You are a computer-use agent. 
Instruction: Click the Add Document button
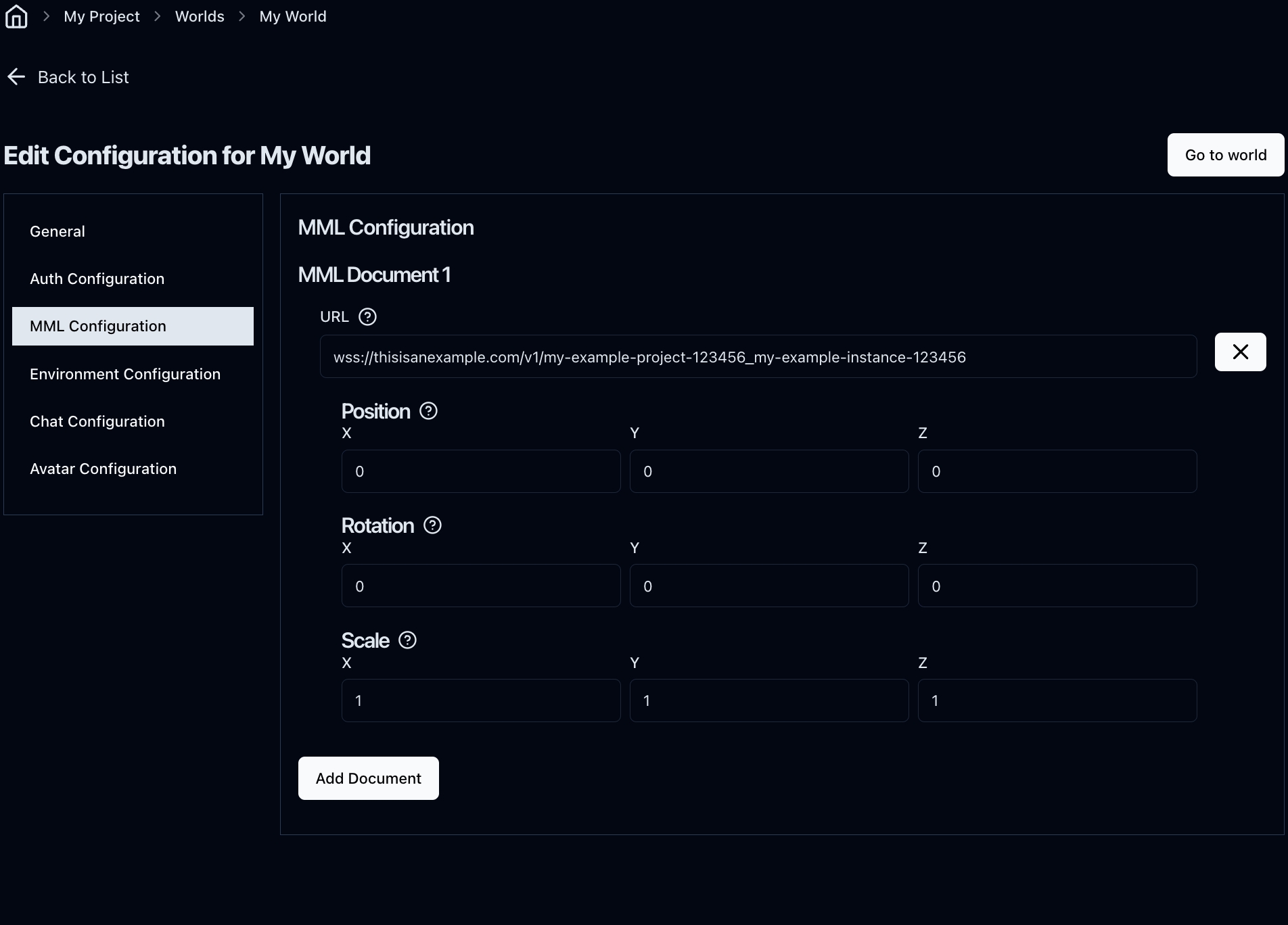point(368,778)
